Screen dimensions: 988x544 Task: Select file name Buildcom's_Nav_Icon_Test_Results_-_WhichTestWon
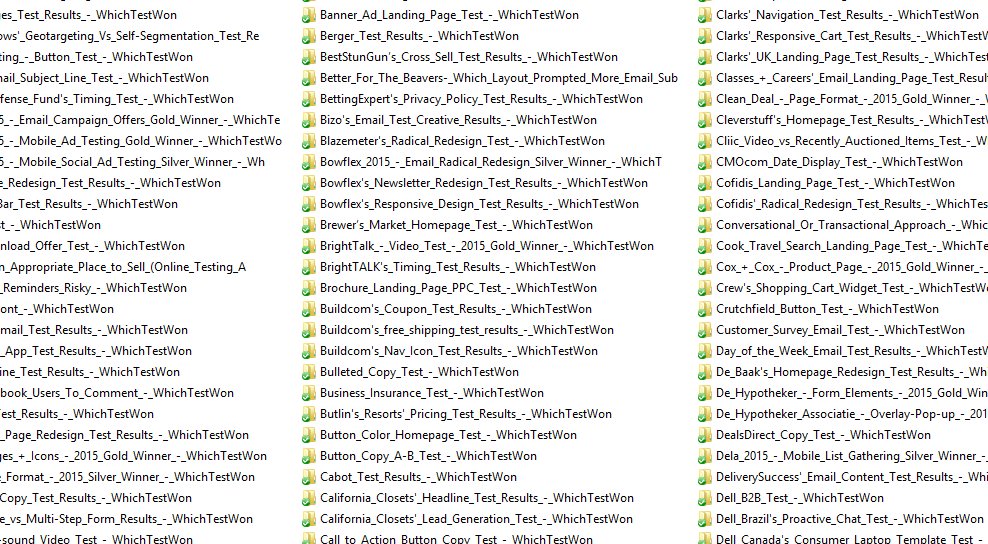point(459,351)
